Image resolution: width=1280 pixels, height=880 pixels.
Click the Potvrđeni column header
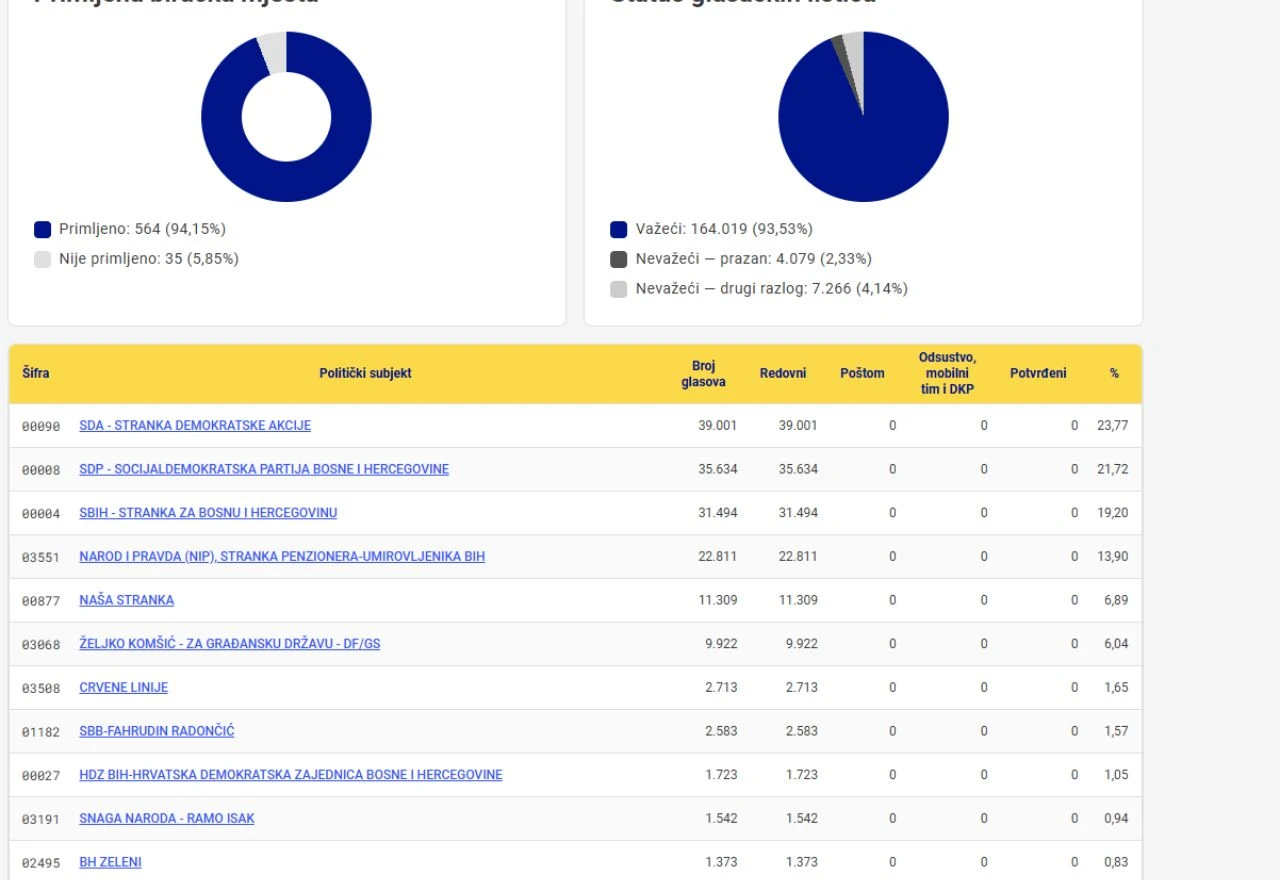[x=1038, y=374]
